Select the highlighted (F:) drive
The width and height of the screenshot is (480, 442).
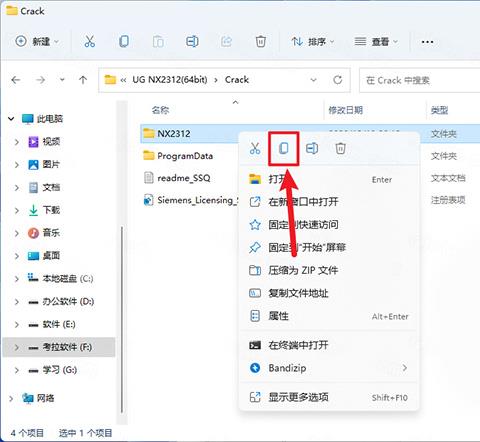click(59, 347)
